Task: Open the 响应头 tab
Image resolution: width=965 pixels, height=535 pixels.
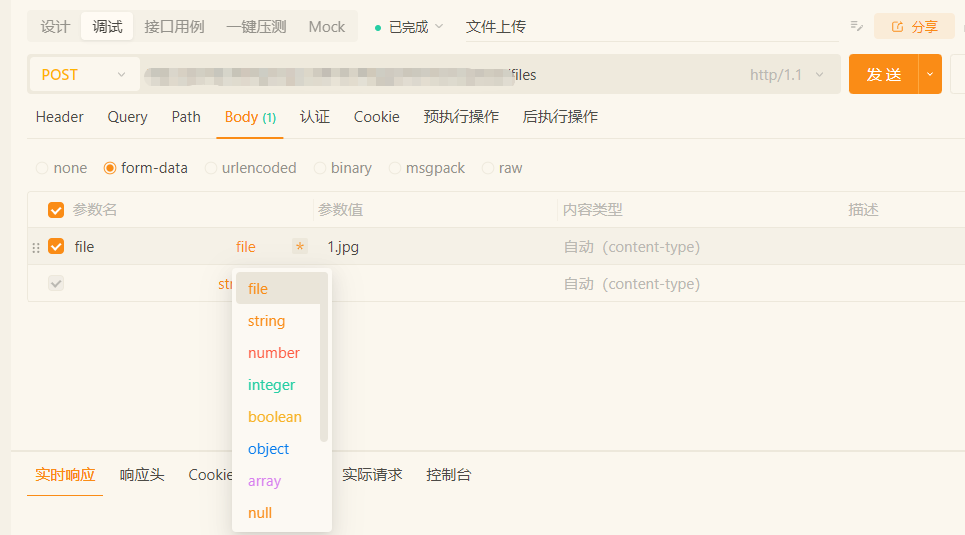Action: pyautogui.click(x=142, y=475)
